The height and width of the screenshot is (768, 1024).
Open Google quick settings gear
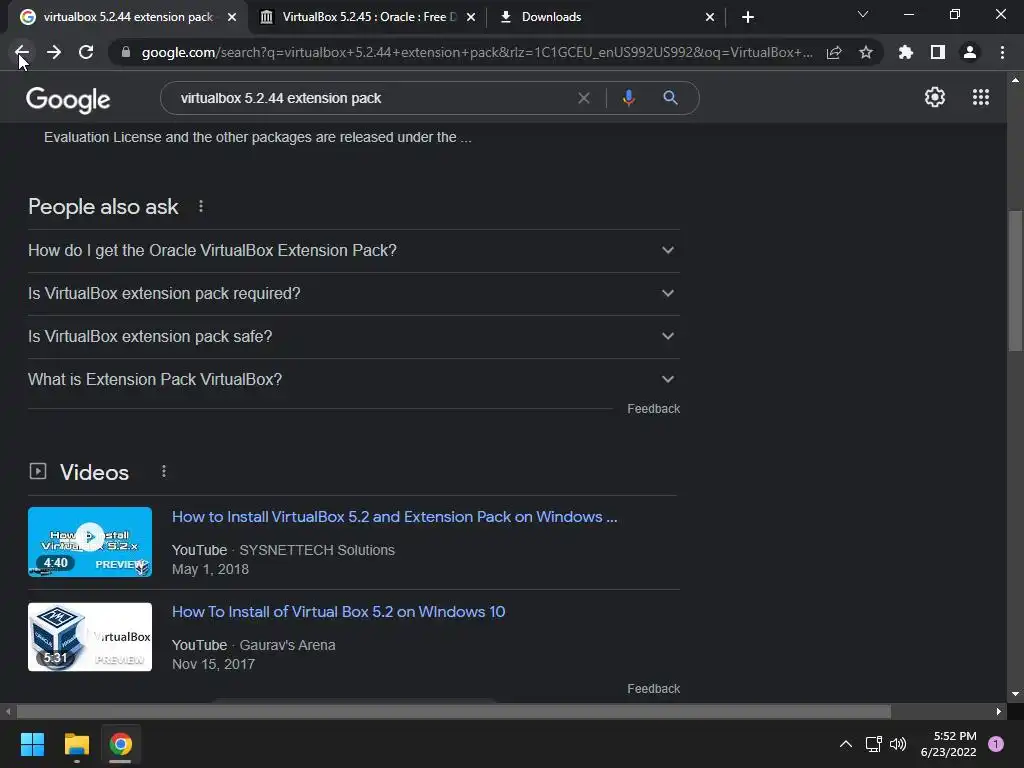[x=935, y=97]
